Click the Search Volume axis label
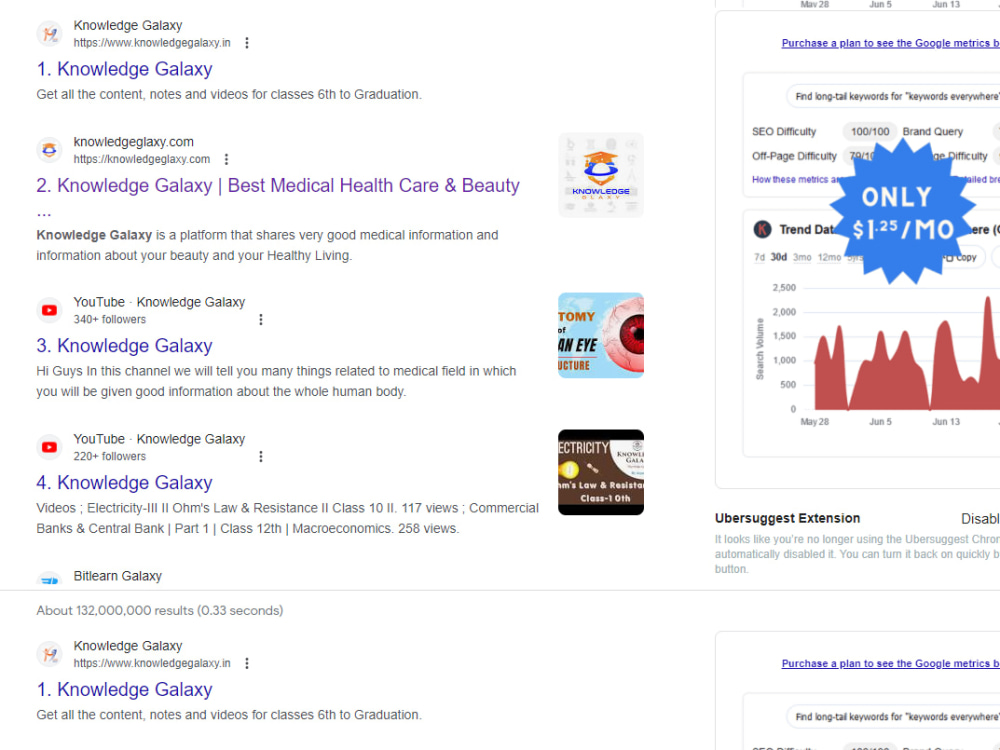 click(x=760, y=349)
